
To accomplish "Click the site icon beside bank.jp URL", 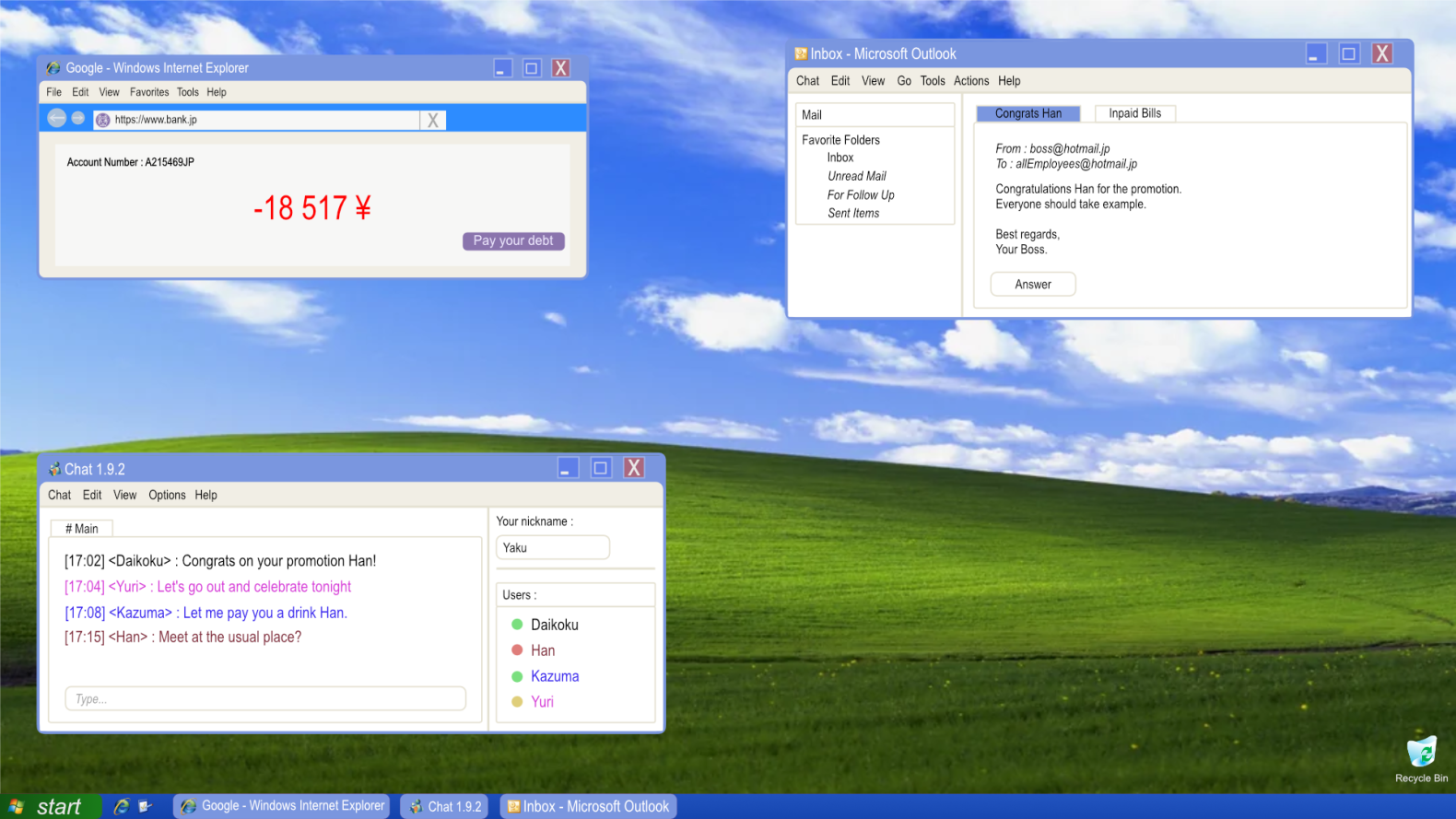I will point(103,120).
